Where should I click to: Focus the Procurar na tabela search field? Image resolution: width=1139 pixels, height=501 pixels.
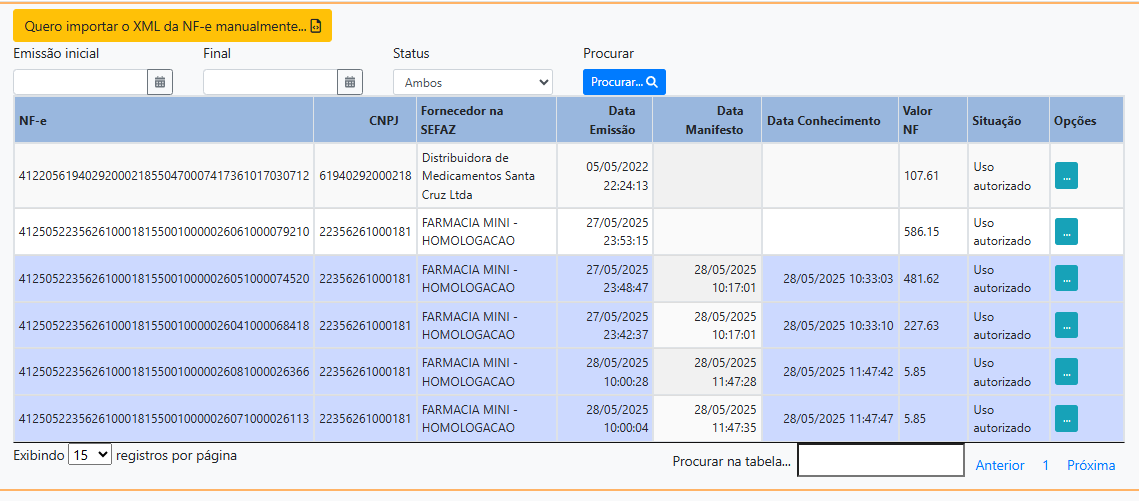click(880, 460)
